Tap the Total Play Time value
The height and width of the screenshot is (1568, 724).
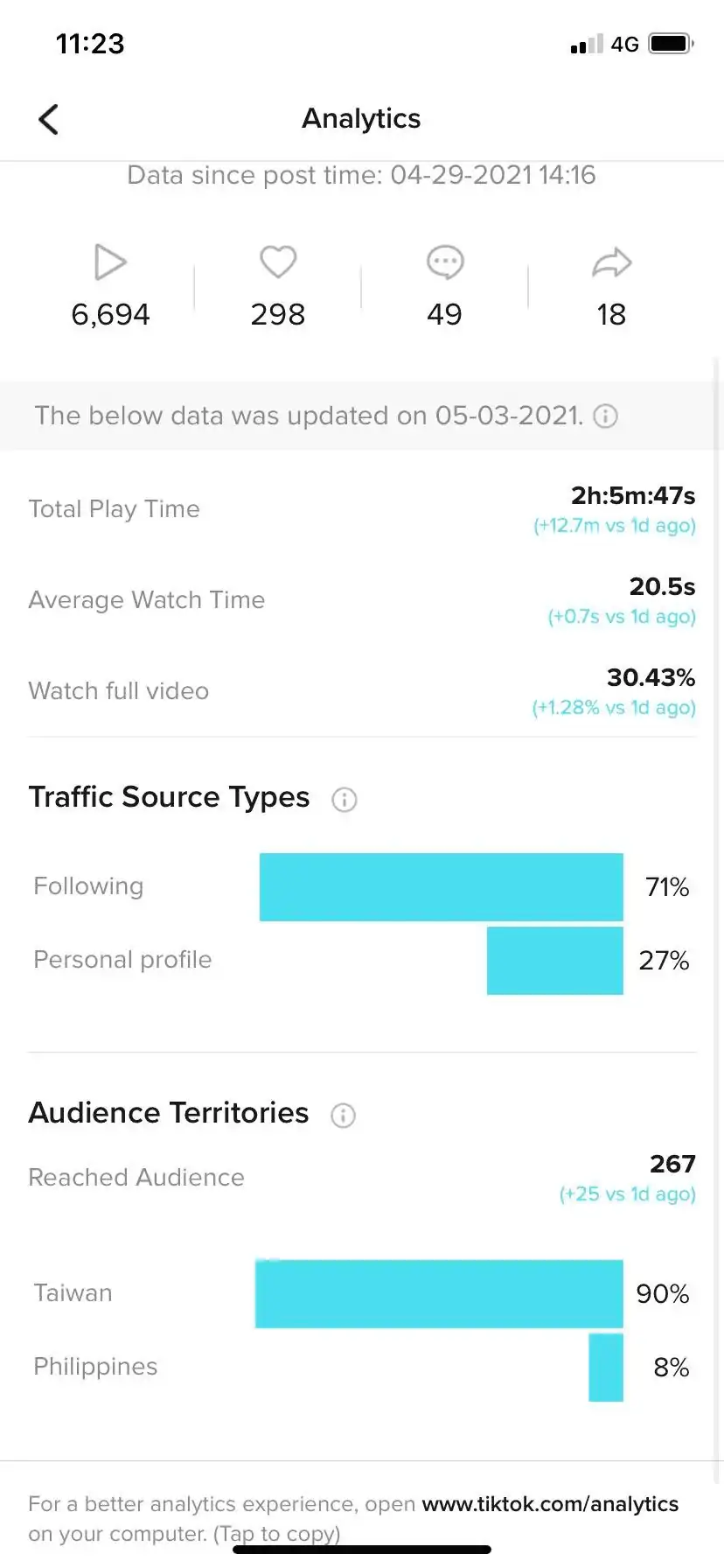632,495
